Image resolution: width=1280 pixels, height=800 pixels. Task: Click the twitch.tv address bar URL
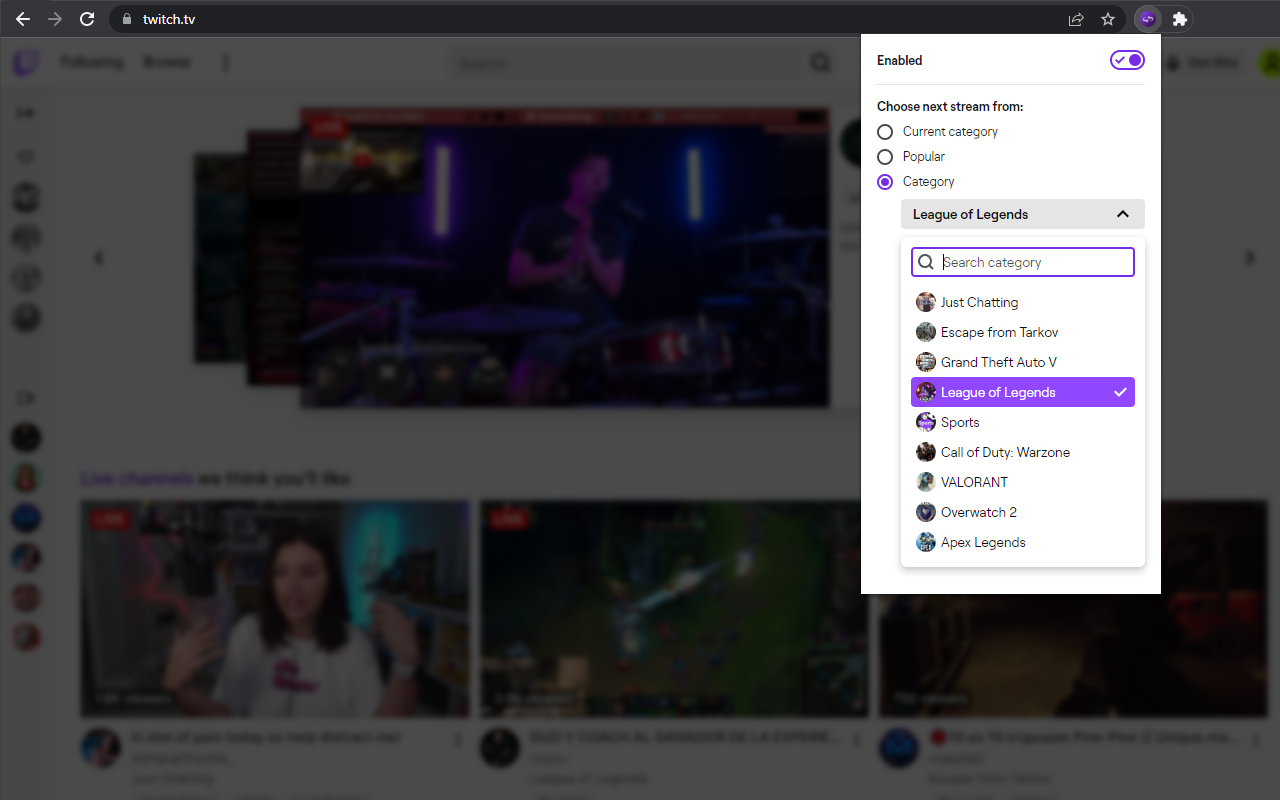click(169, 19)
